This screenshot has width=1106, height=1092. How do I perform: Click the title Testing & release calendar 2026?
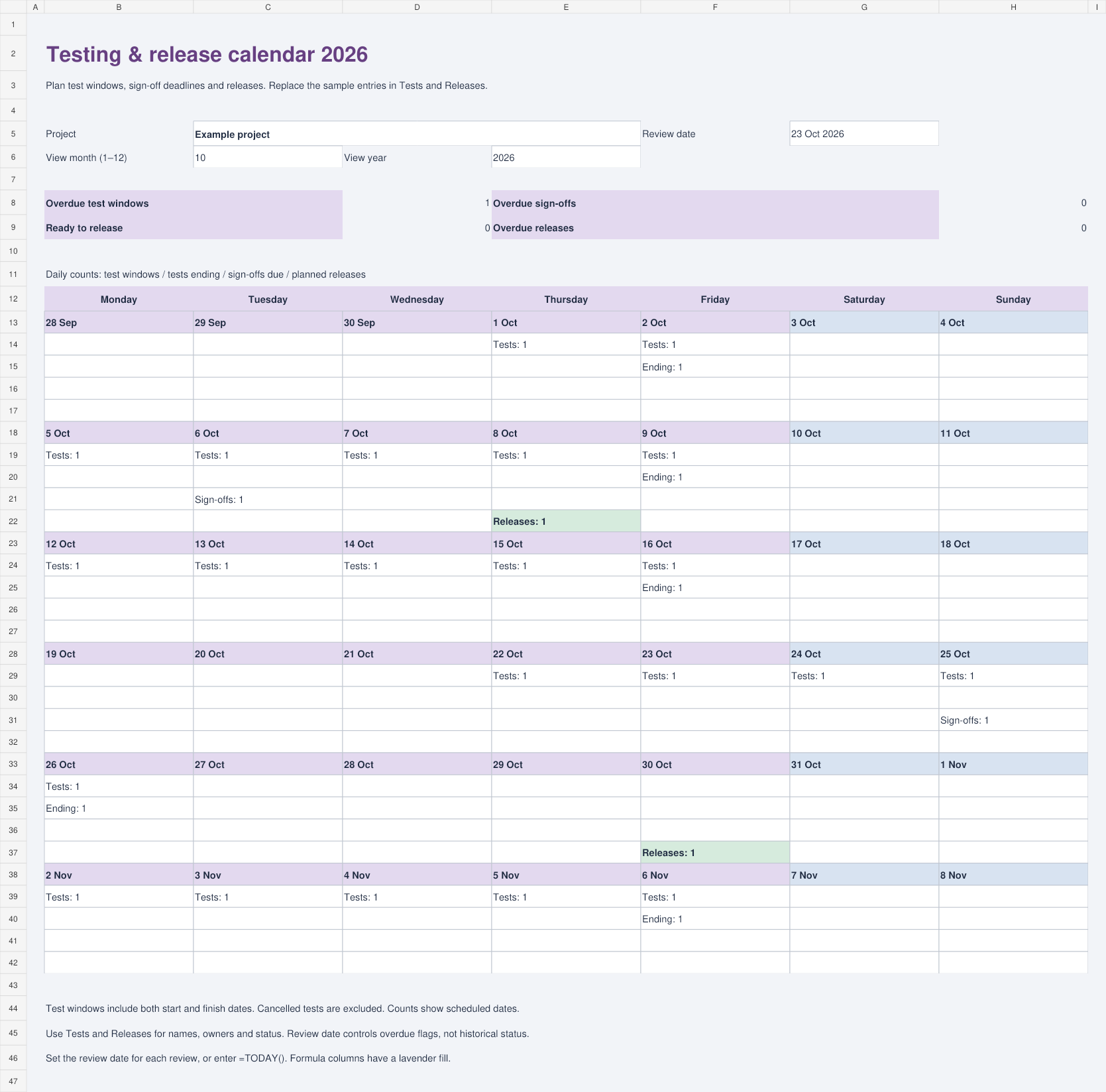tap(207, 54)
